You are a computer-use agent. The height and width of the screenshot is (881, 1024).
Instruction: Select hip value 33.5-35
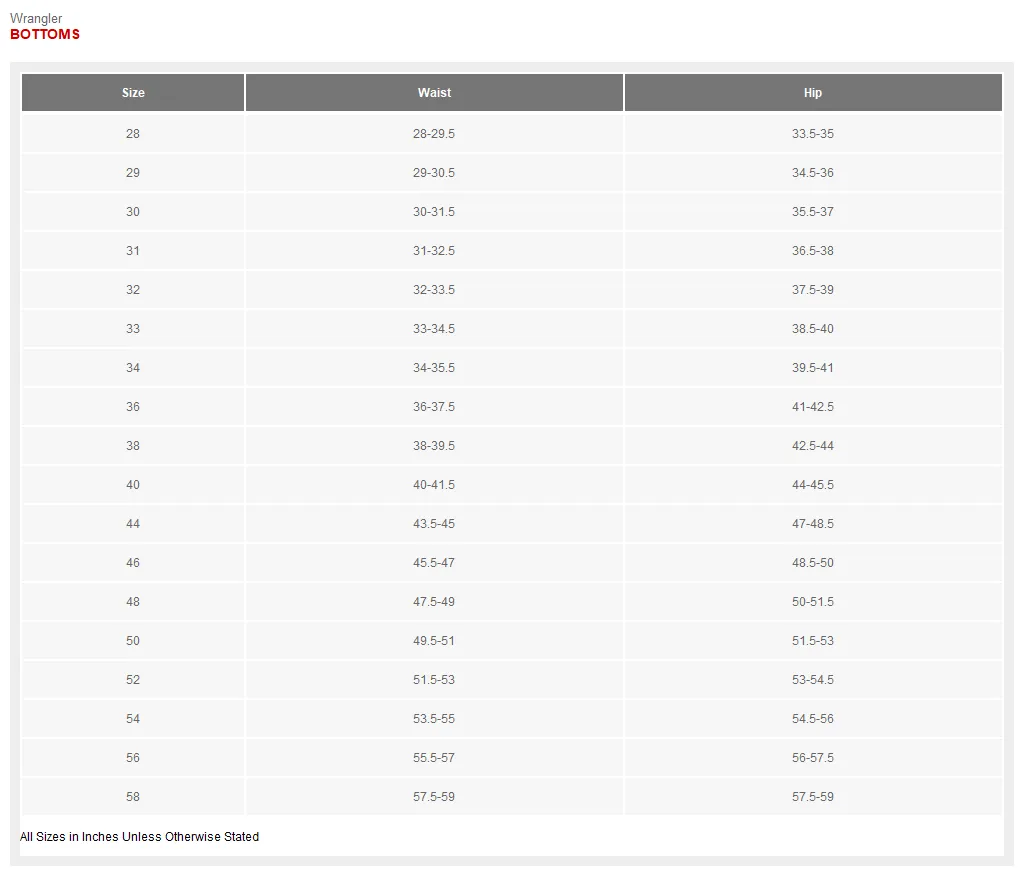(x=813, y=134)
